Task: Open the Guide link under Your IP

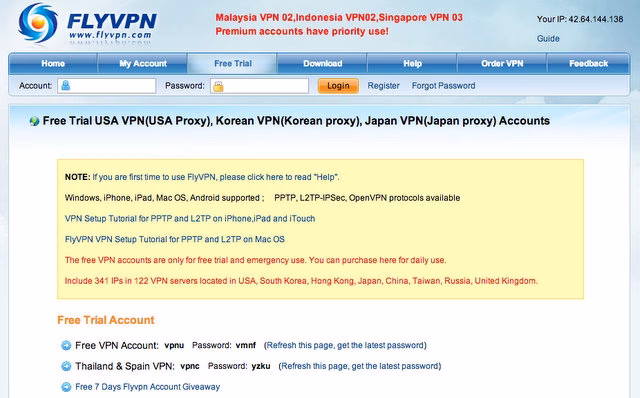Action: [x=548, y=38]
